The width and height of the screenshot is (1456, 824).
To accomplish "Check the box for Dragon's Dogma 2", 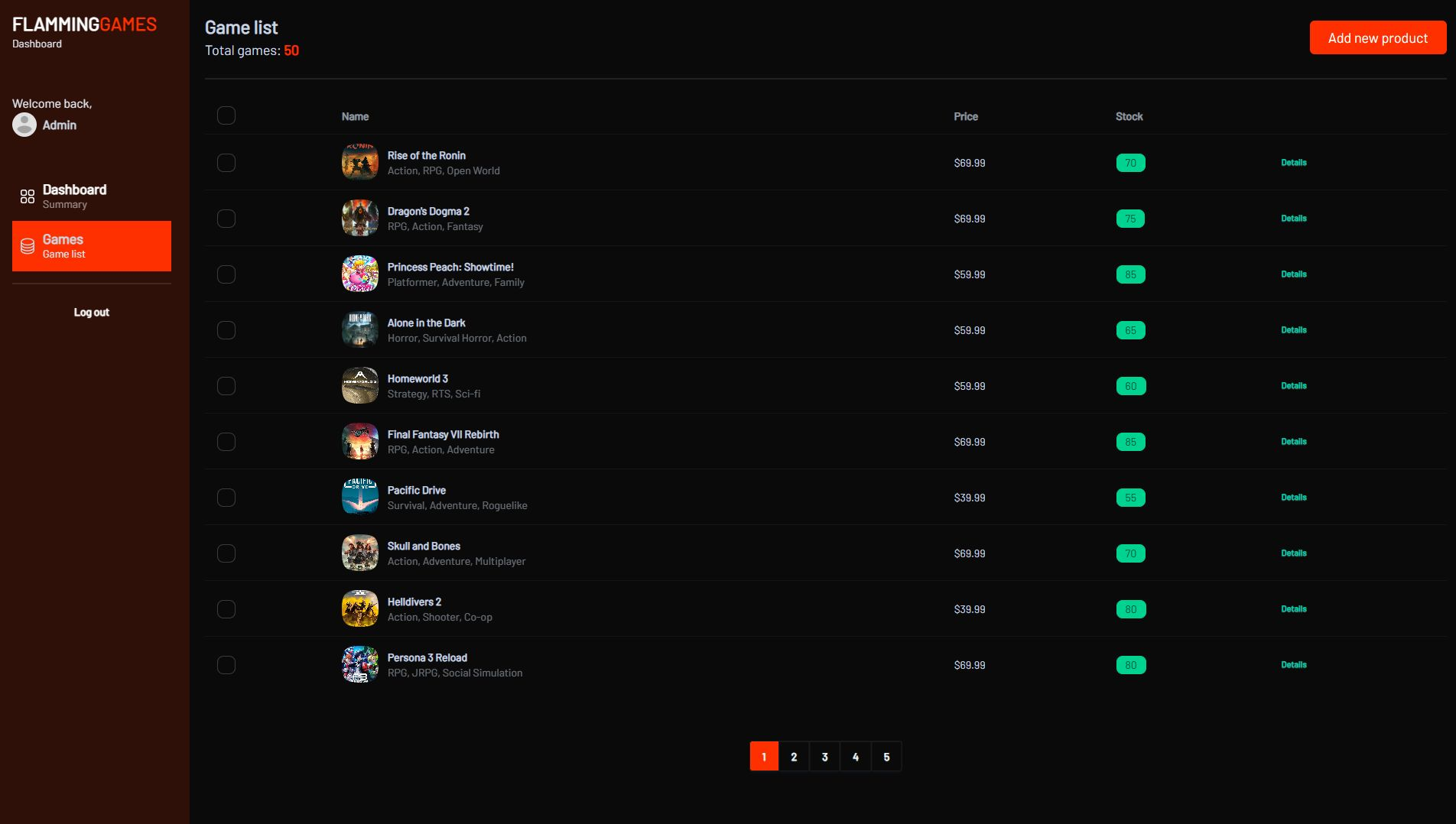I will click(x=226, y=219).
